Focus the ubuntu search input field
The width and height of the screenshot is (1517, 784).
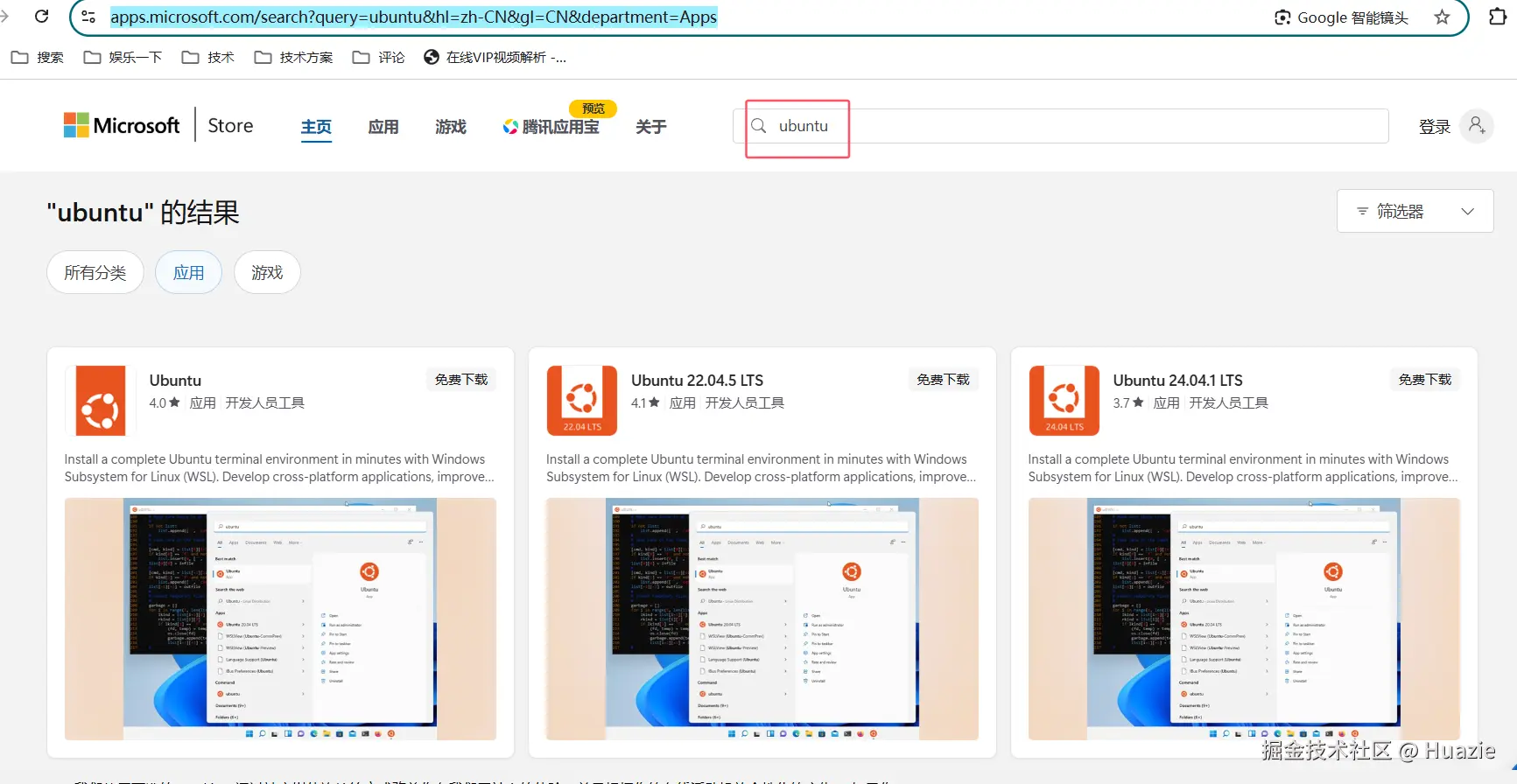click(1061, 126)
